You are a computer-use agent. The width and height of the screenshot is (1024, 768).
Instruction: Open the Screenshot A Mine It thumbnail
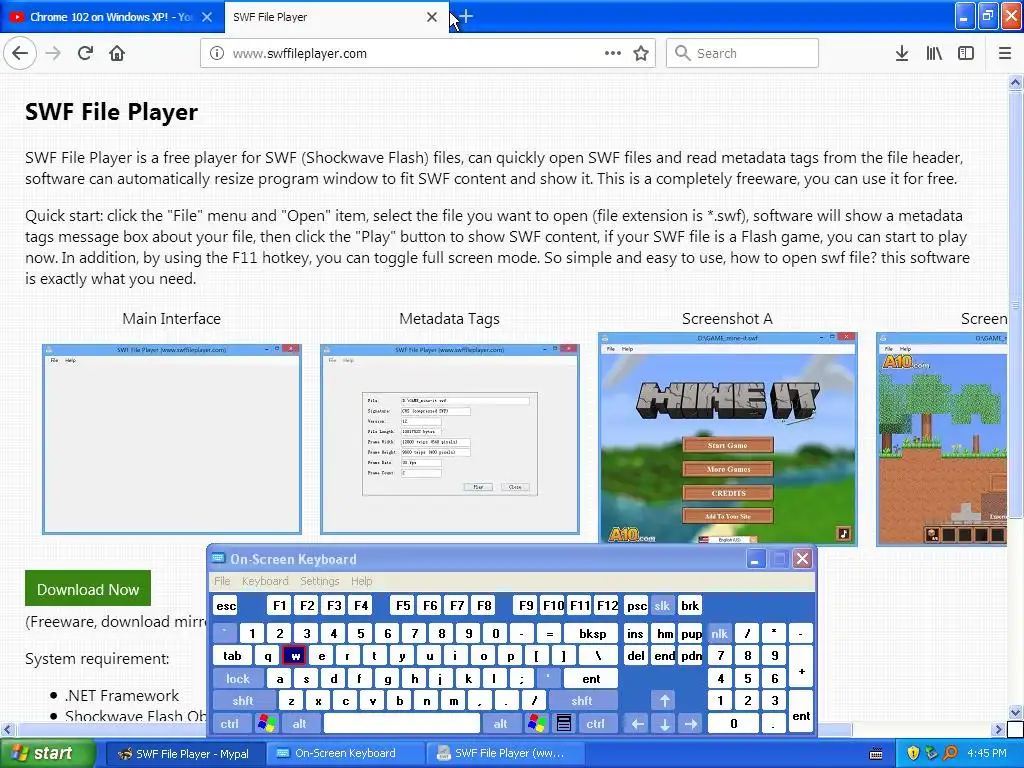pyautogui.click(x=728, y=438)
